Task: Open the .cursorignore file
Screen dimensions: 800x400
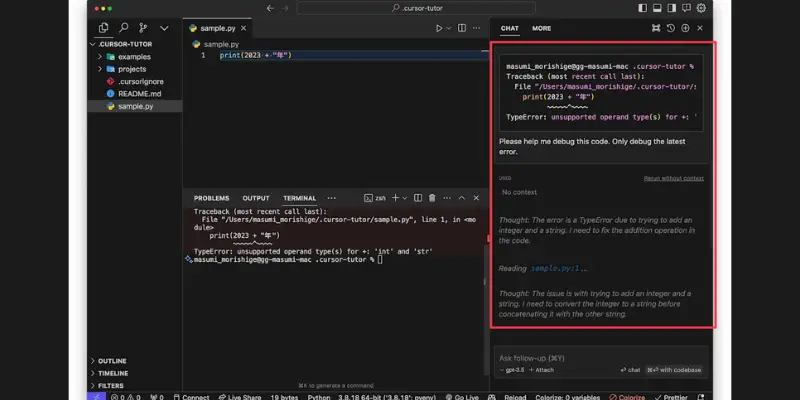Action: coord(135,82)
